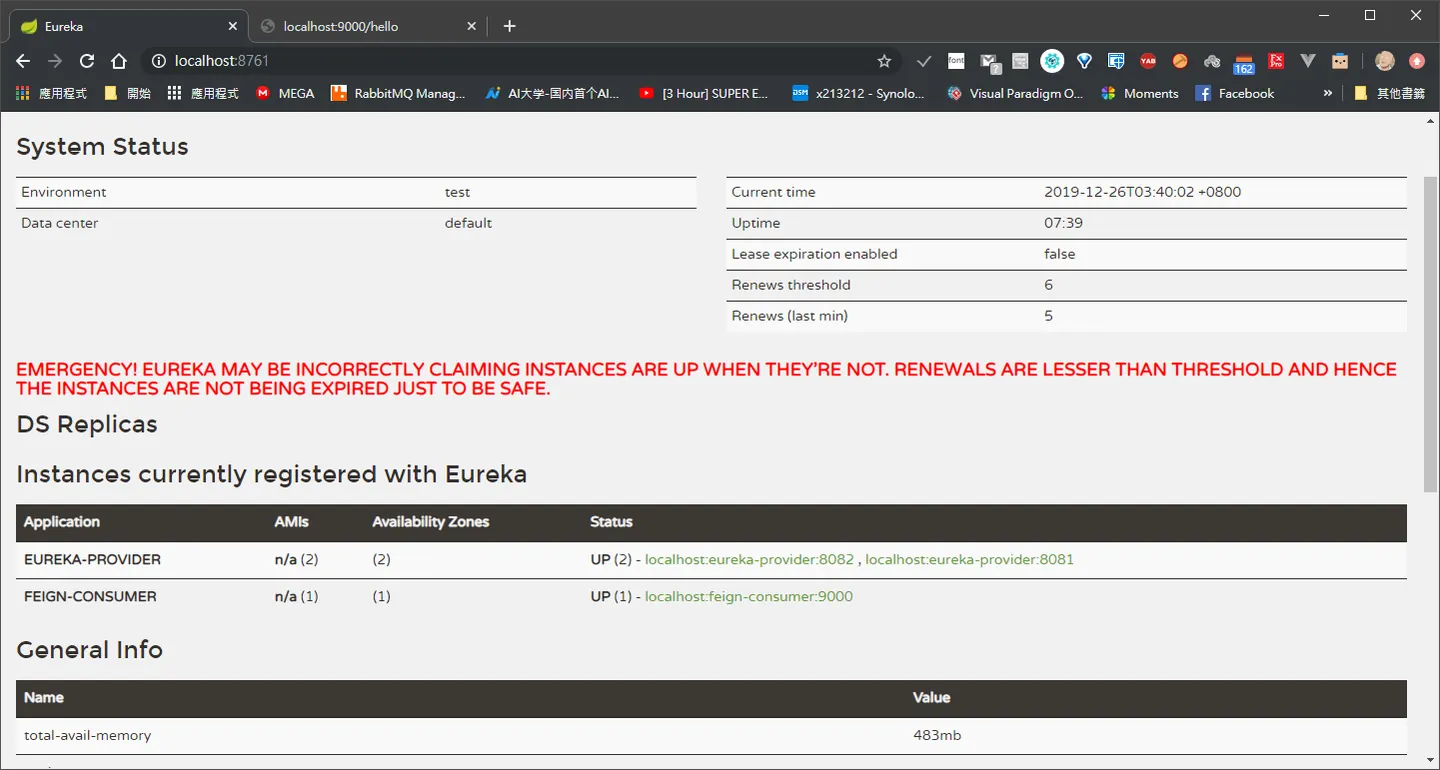
Task: Click the FxPro extension icon
Action: (1276, 61)
